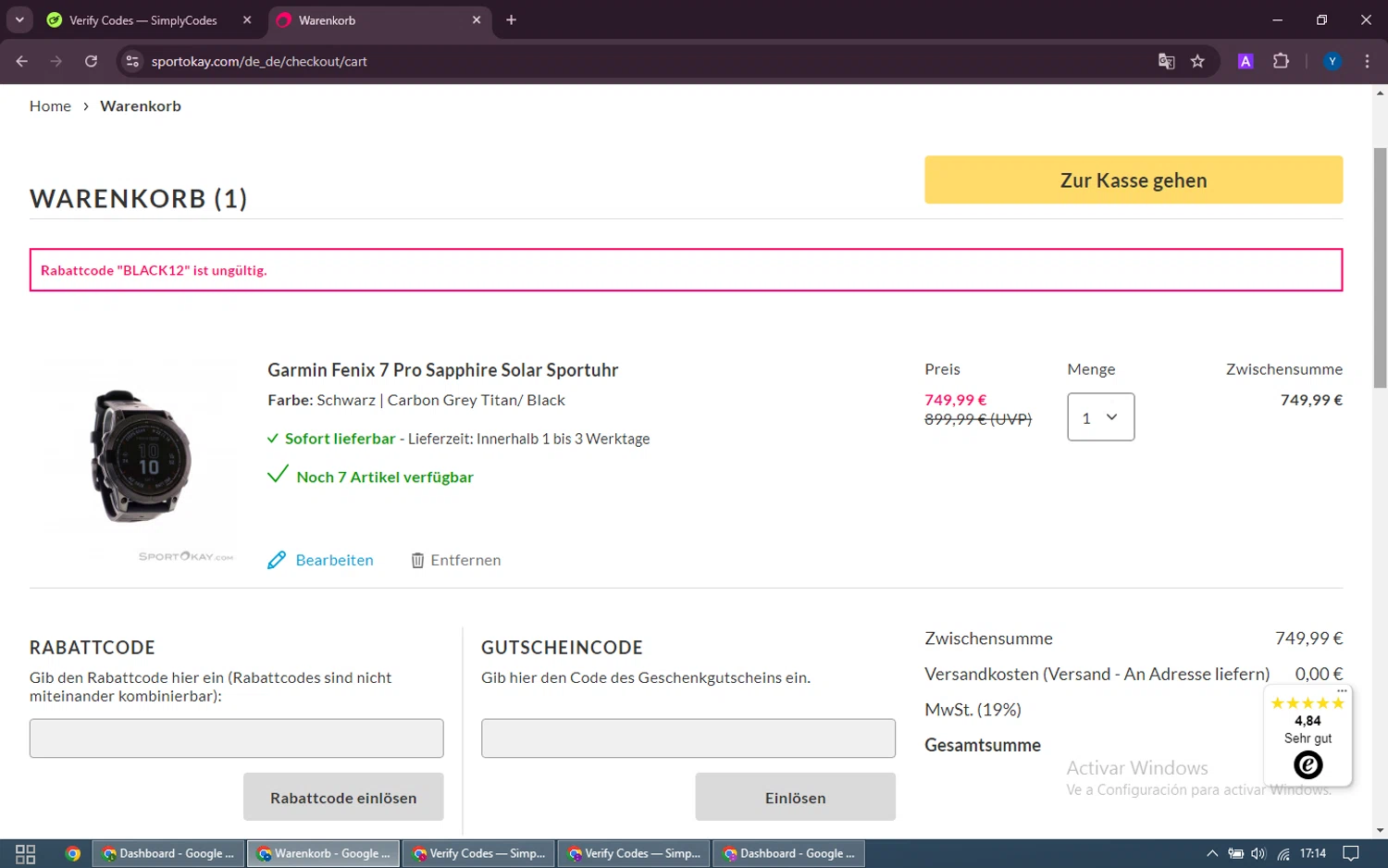Click the Zur Kasse gehen button

click(x=1134, y=180)
